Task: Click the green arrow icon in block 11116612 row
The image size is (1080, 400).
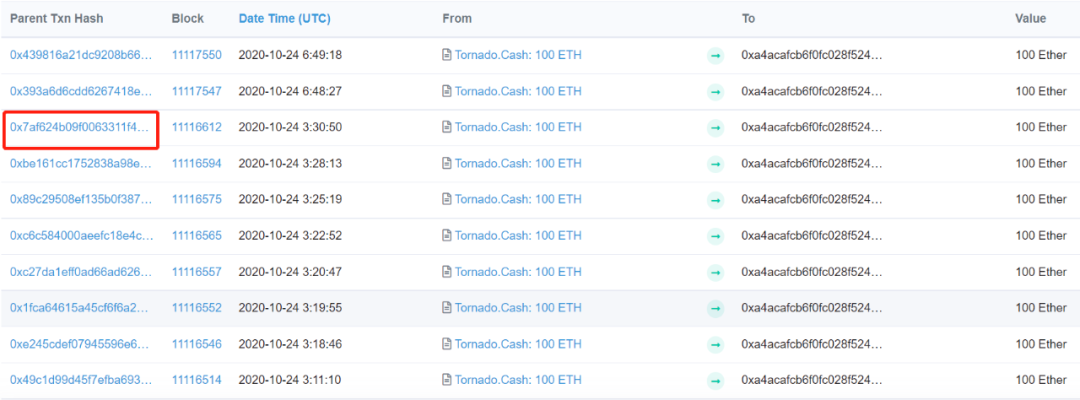Action: coord(715,128)
